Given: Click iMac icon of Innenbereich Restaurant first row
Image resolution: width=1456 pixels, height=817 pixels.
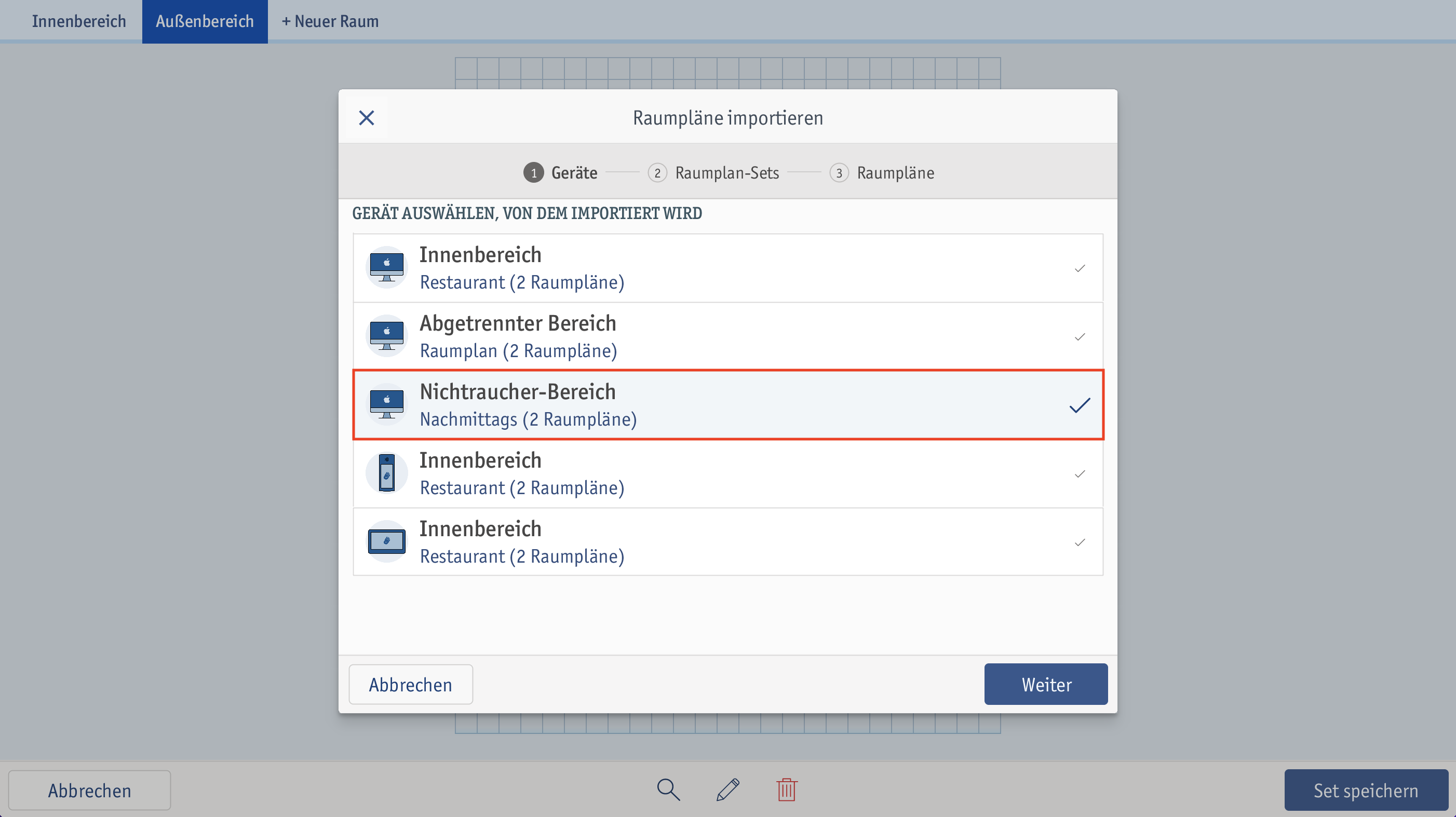Looking at the screenshot, I should 387,267.
